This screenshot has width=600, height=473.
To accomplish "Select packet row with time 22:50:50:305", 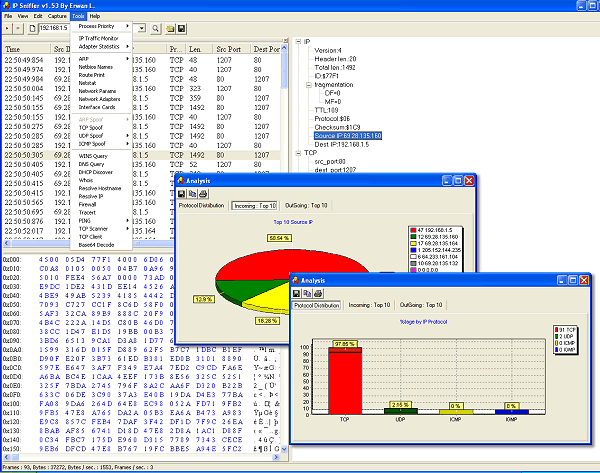I will pos(142,155).
